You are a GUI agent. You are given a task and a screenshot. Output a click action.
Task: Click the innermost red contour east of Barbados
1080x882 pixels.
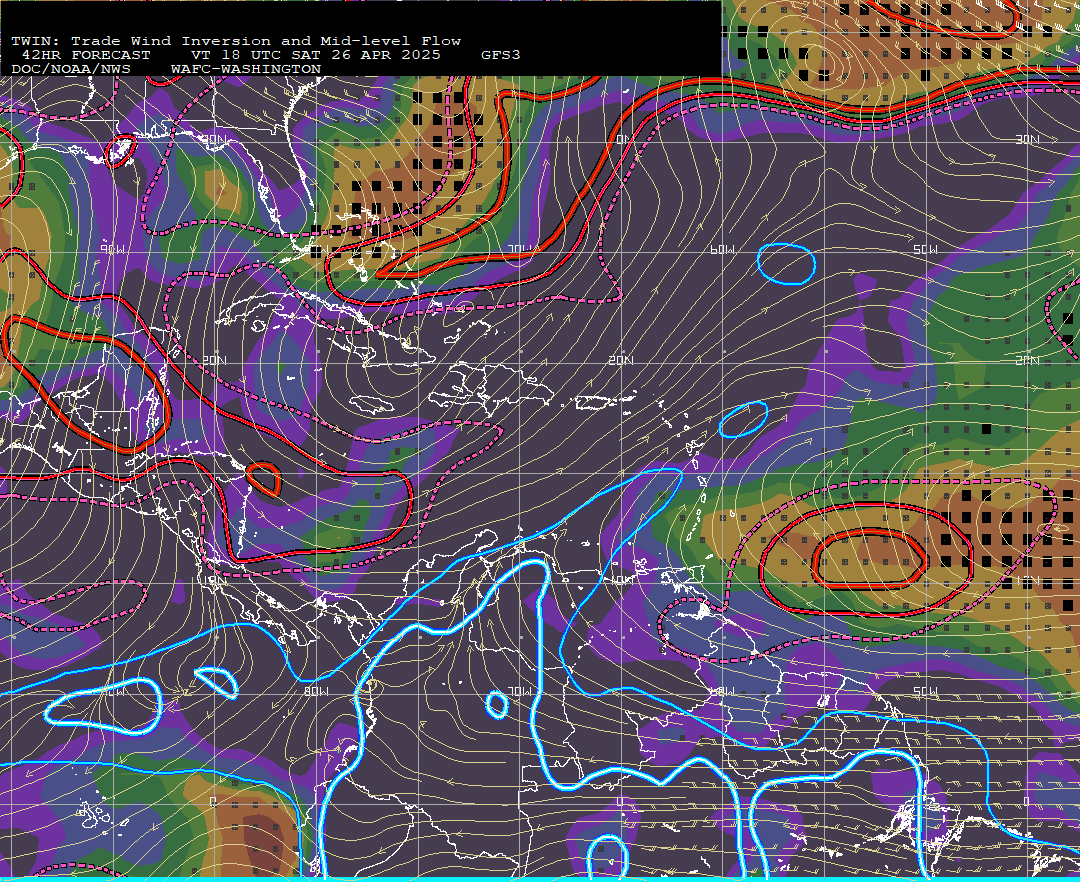click(x=869, y=558)
